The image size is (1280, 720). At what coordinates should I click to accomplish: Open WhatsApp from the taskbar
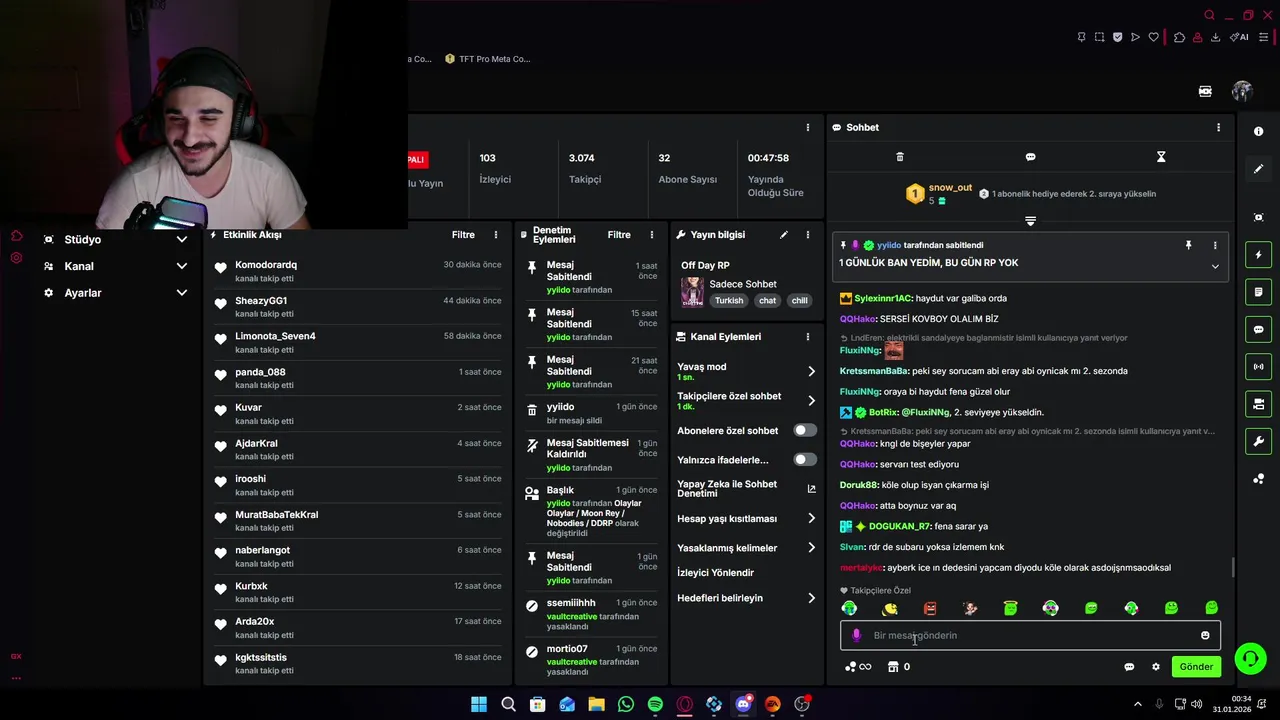point(626,704)
